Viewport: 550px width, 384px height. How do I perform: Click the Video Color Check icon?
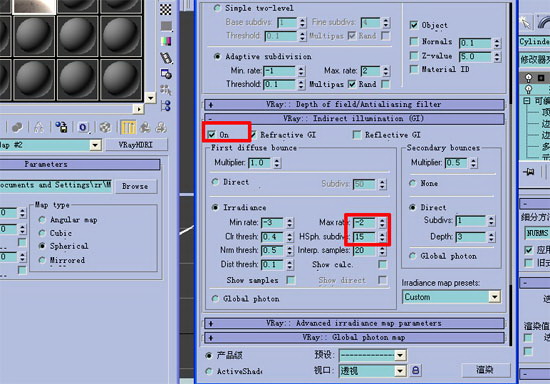[166, 41]
